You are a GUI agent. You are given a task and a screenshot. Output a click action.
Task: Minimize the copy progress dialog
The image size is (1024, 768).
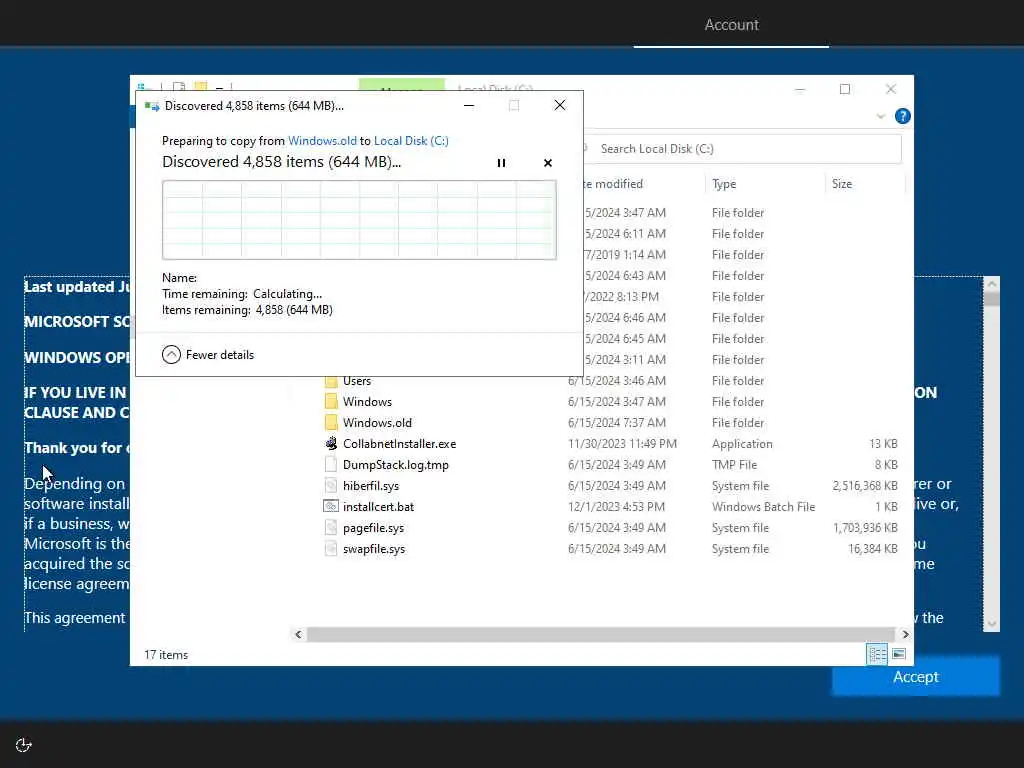[469, 105]
